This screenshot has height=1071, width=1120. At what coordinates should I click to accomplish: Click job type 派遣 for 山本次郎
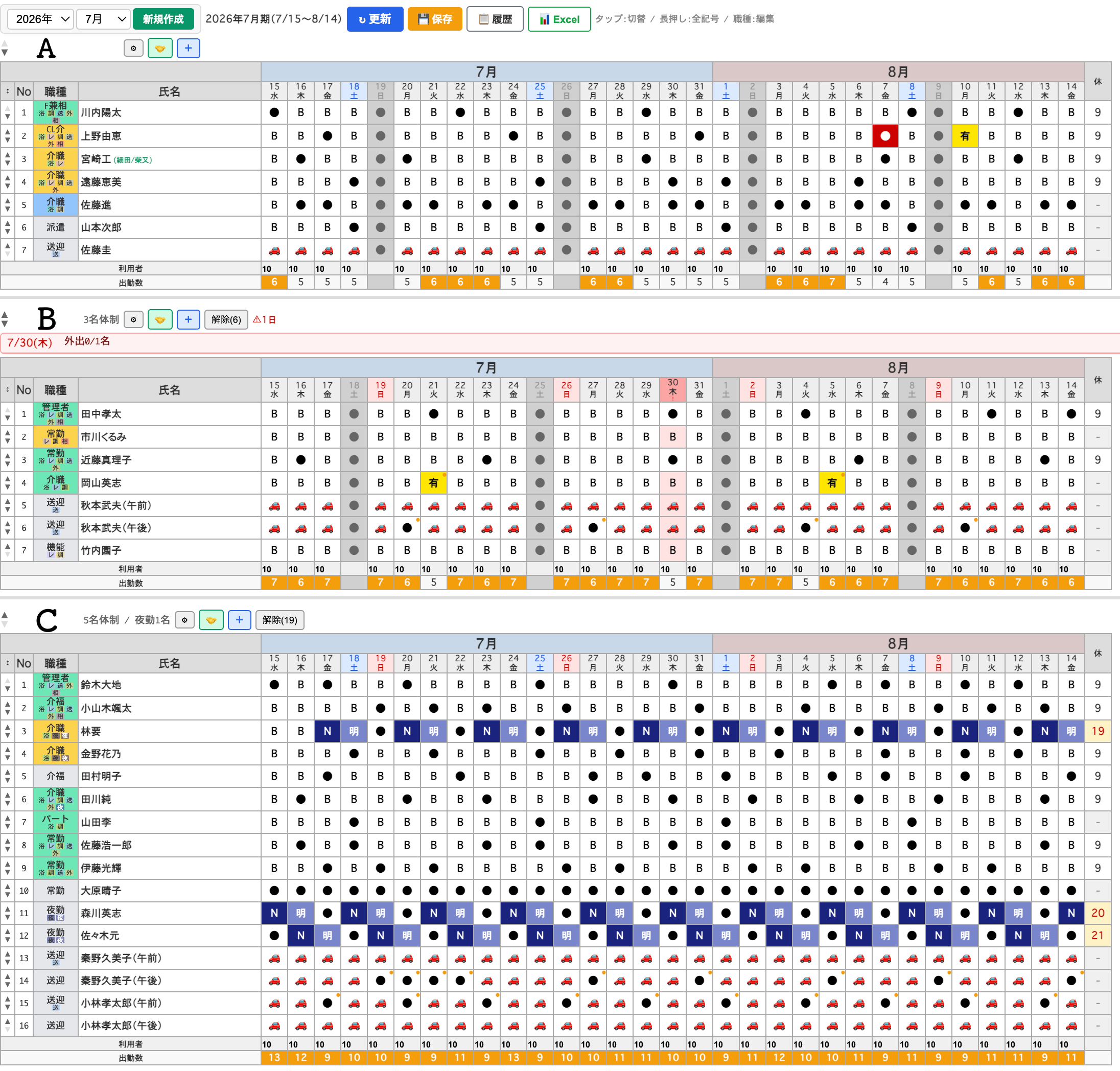click(x=55, y=227)
